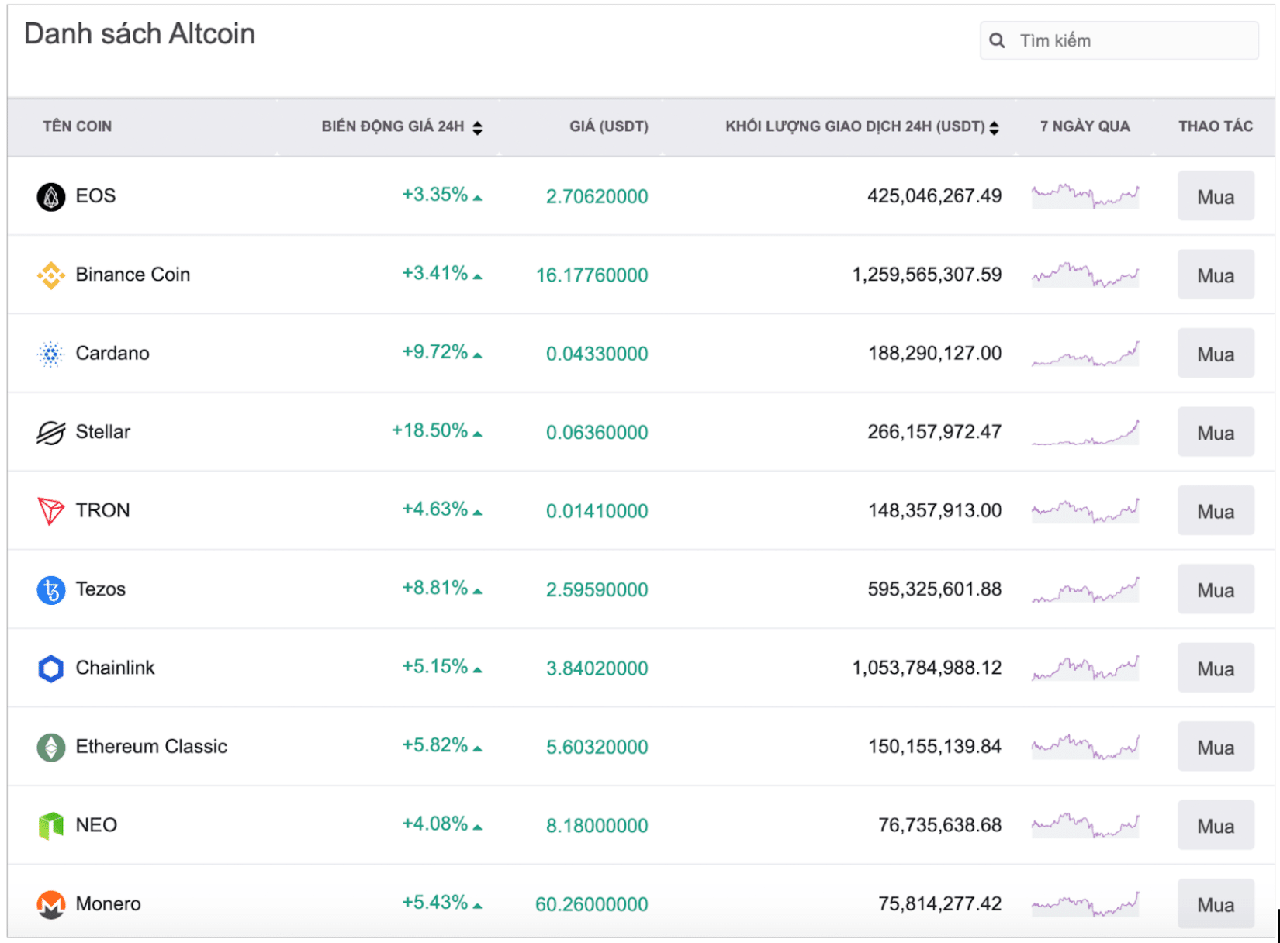Click the search magnifier icon
The height and width of the screenshot is (943, 1280).
pos(997,41)
